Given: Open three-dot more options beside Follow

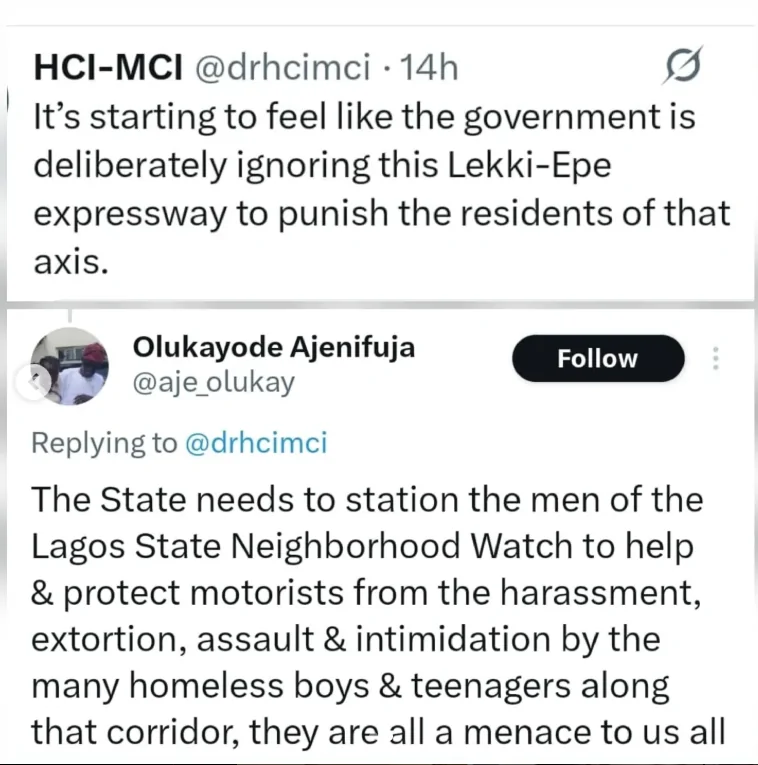Looking at the screenshot, I should pyautogui.click(x=715, y=359).
